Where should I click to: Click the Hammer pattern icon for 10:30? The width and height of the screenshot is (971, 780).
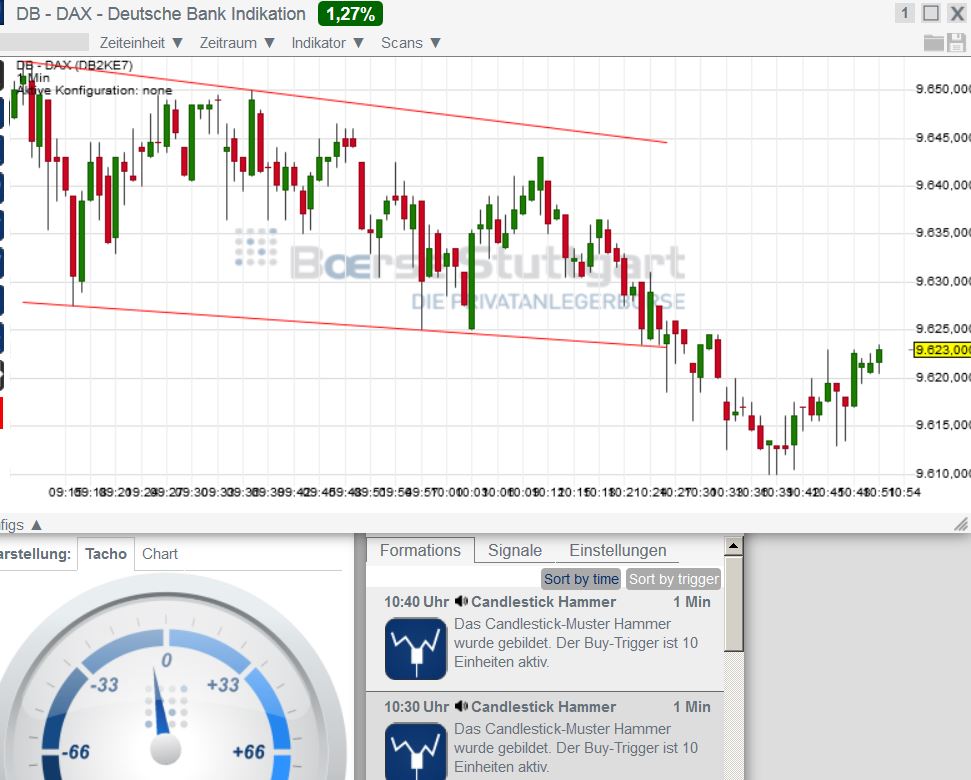tap(414, 751)
